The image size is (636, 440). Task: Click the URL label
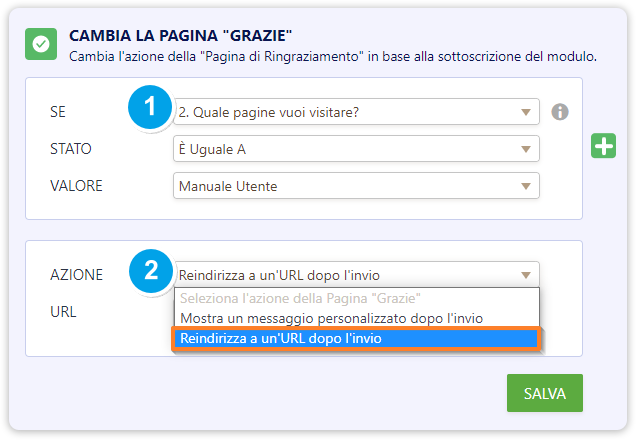pos(63,311)
